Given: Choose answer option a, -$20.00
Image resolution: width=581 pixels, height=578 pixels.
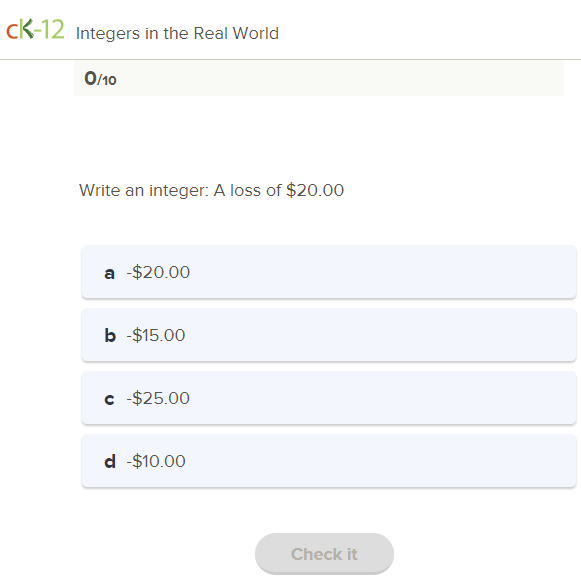Looking at the screenshot, I should [329, 272].
